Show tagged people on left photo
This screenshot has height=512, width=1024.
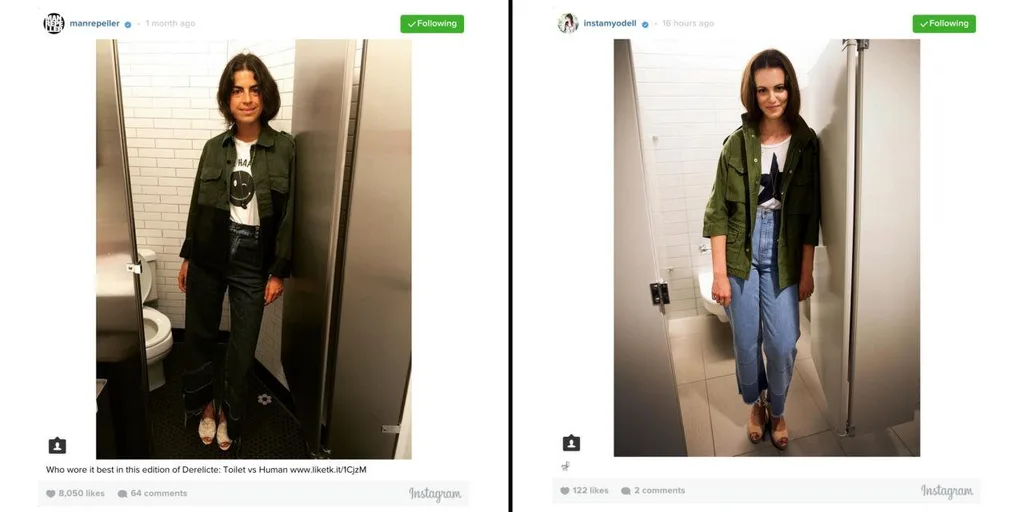coord(57,445)
